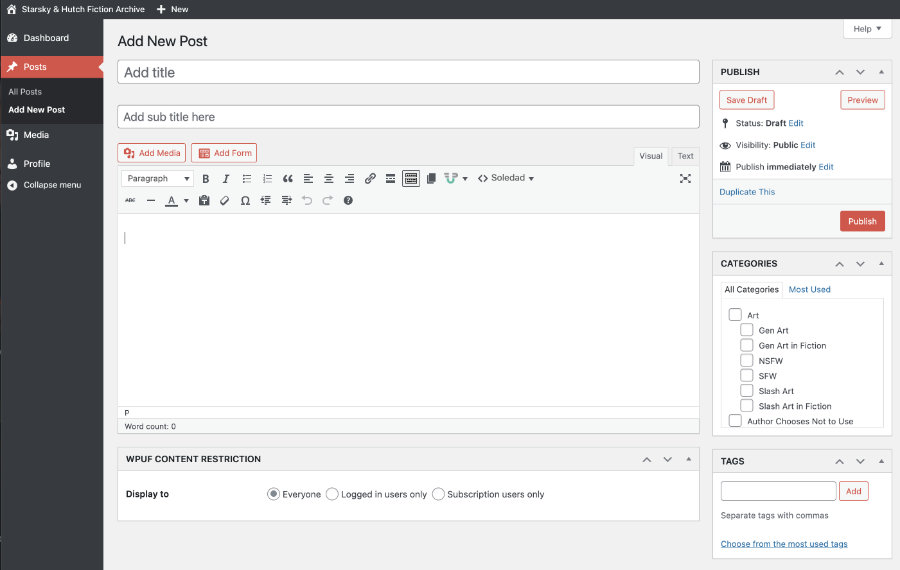This screenshot has width=900, height=570.
Task: Check the Art category
Action: coord(735,315)
